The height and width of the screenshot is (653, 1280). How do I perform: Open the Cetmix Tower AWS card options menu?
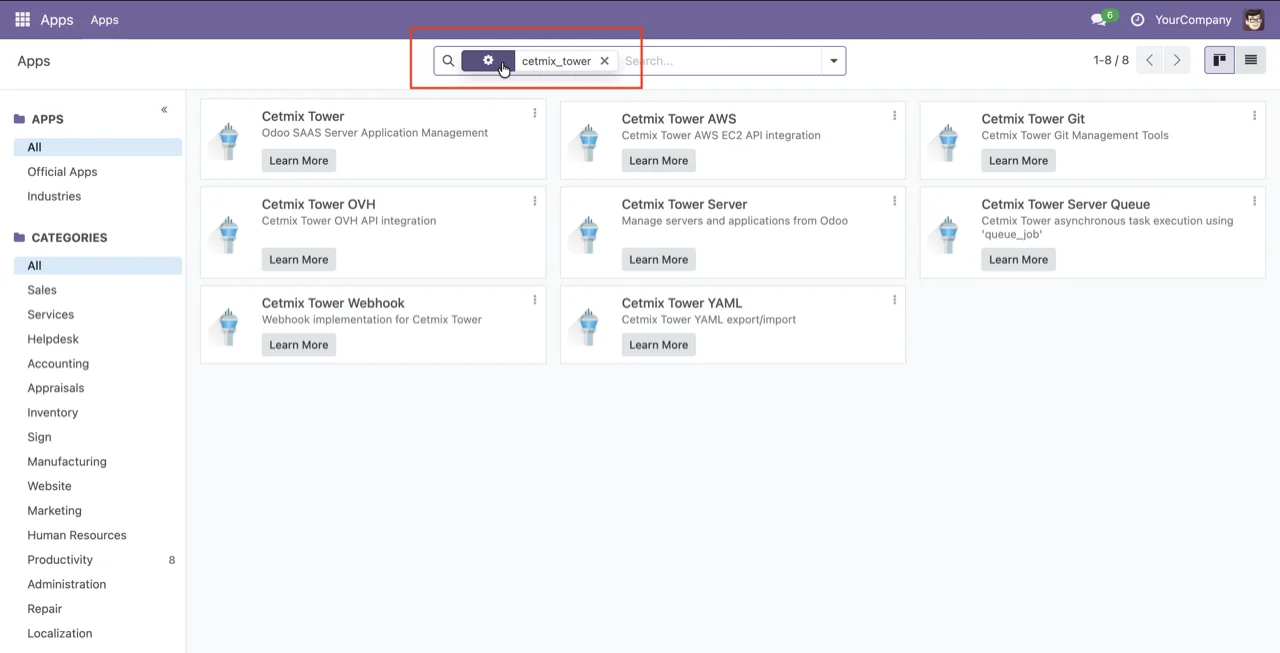pyautogui.click(x=894, y=115)
